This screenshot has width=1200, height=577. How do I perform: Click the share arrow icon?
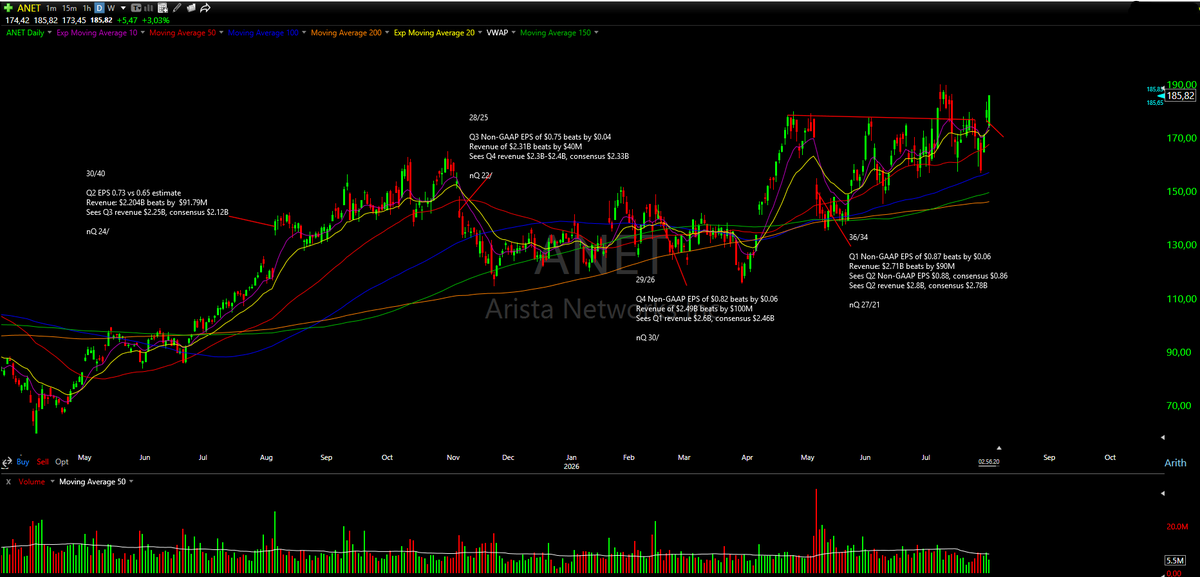tap(205, 8)
